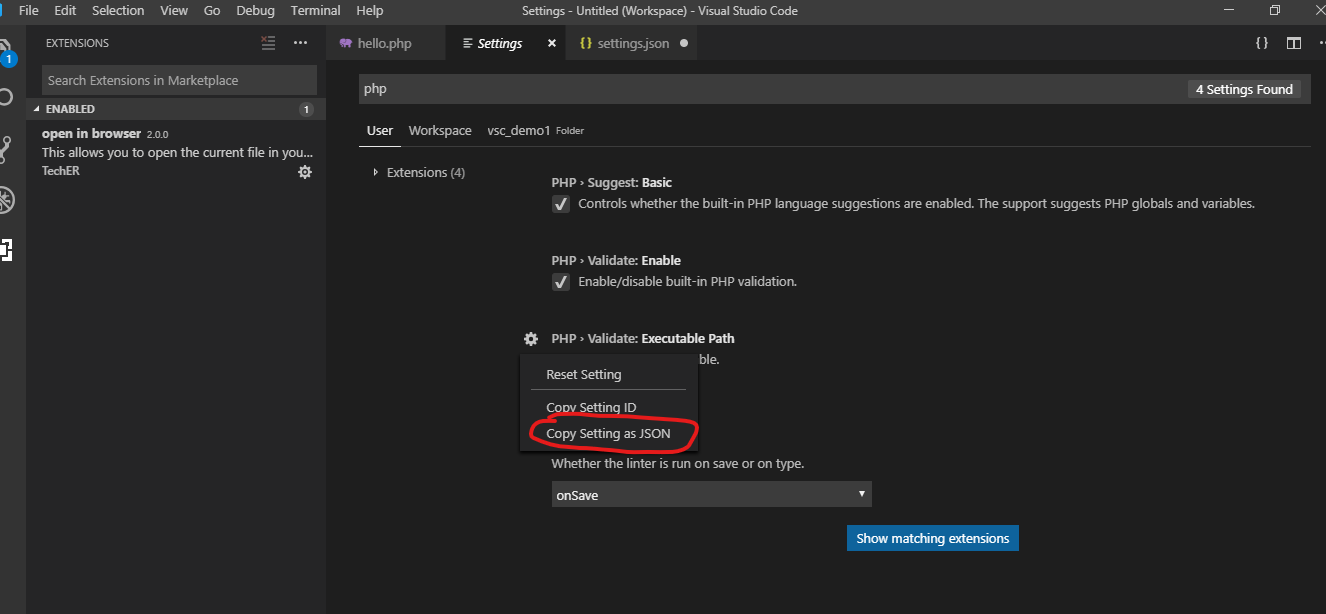
Task: Choose Copy Setting as JSON entry
Action: (609, 434)
